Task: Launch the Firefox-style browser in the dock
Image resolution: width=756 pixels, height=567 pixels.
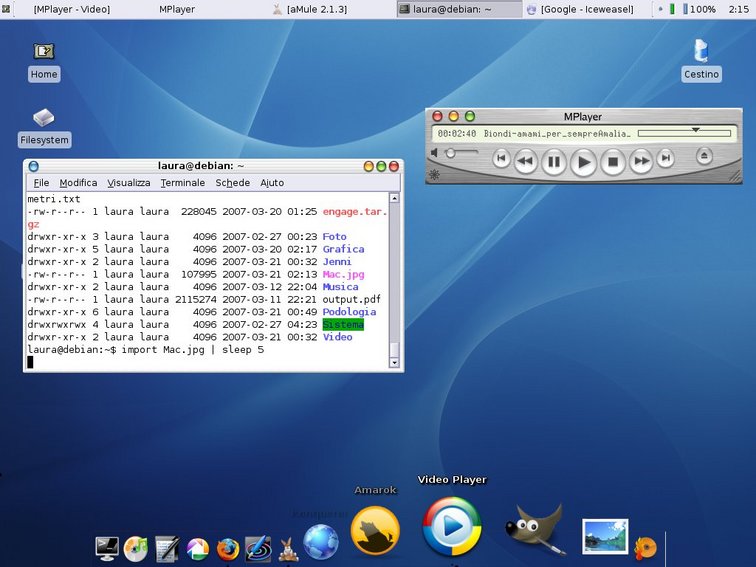Action: 228,549
